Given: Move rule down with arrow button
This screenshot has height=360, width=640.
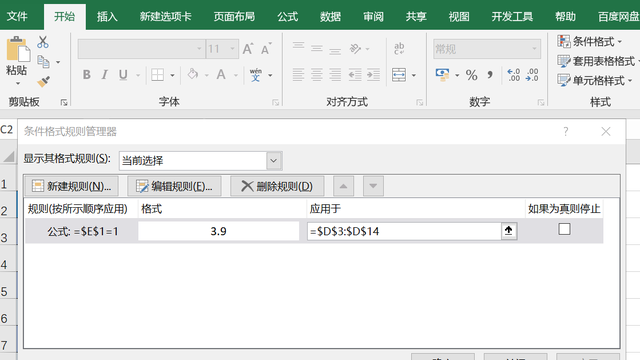Looking at the screenshot, I should tap(373, 186).
